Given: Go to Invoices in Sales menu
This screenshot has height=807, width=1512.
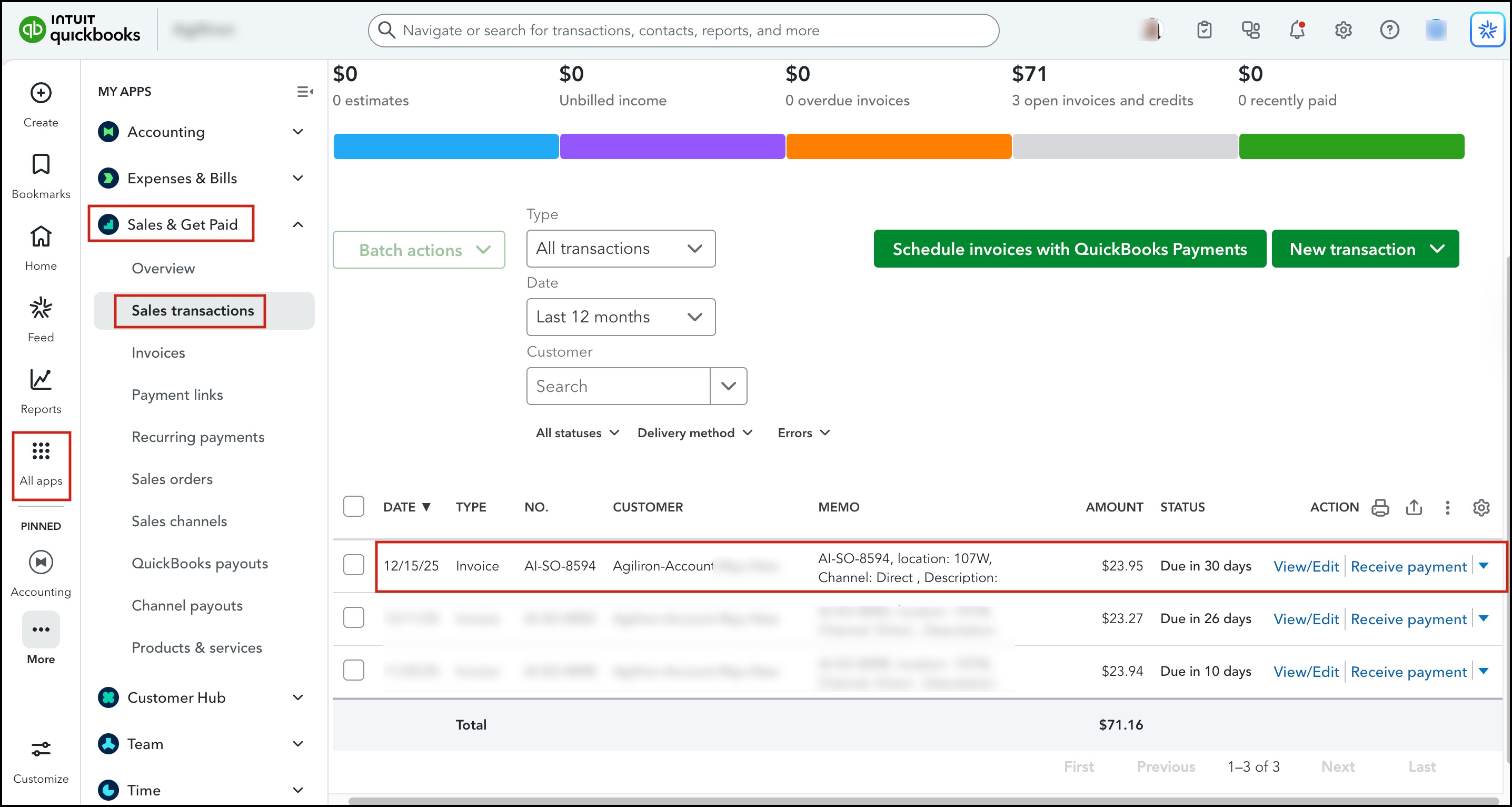Looking at the screenshot, I should click(158, 352).
